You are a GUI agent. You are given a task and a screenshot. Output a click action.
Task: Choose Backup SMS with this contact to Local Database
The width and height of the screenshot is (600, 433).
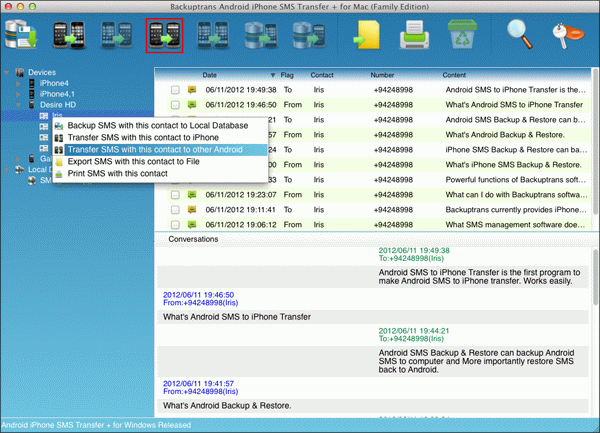point(158,125)
